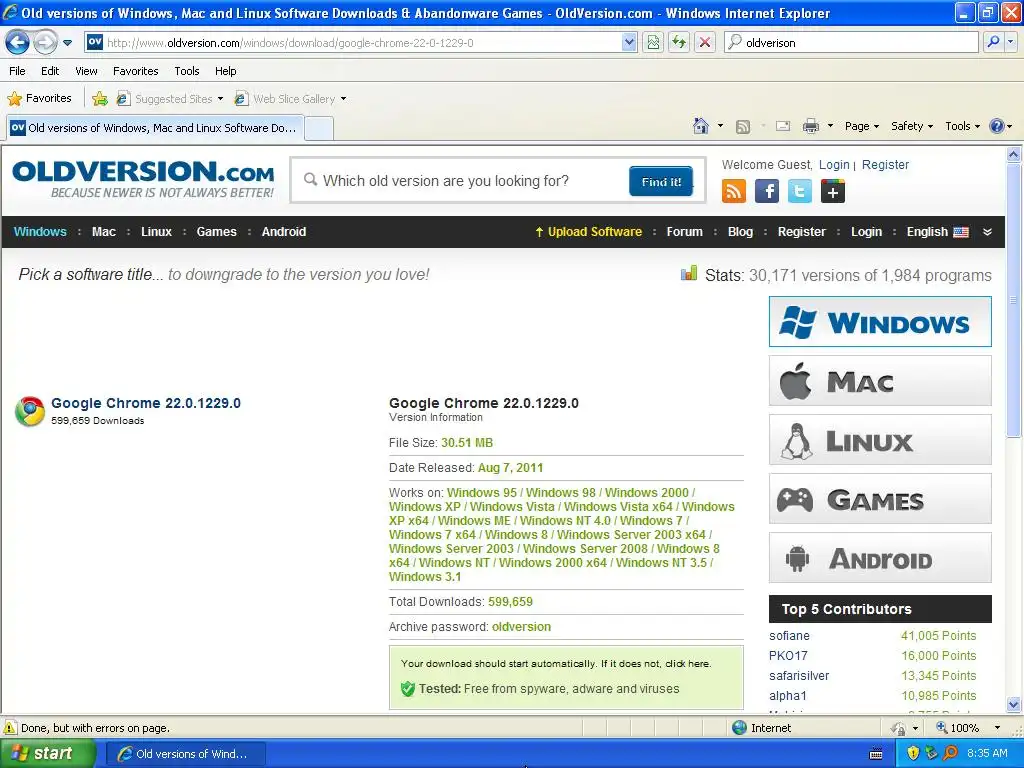Select Mac in the site navigation bar
Image resolution: width=1024 pixels, height=768 pixels.
104,232
